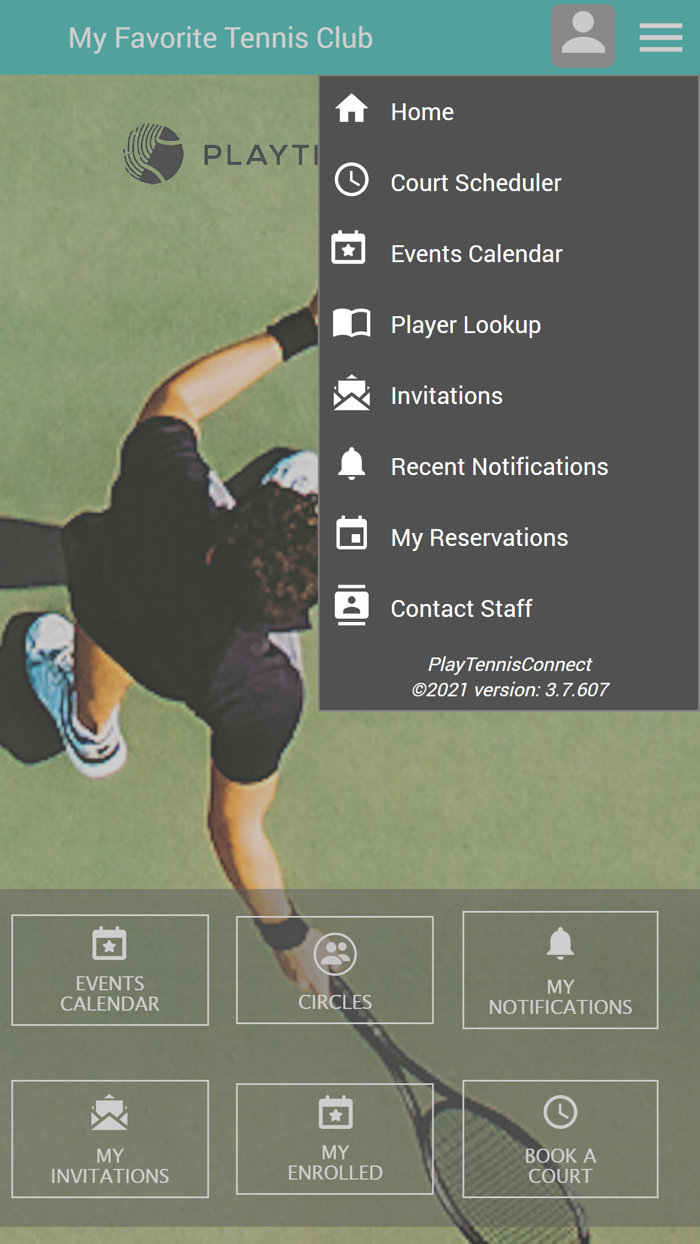Tap the Book a Court tile
The image size is (700, 1244).
[x=560, y=1139]
